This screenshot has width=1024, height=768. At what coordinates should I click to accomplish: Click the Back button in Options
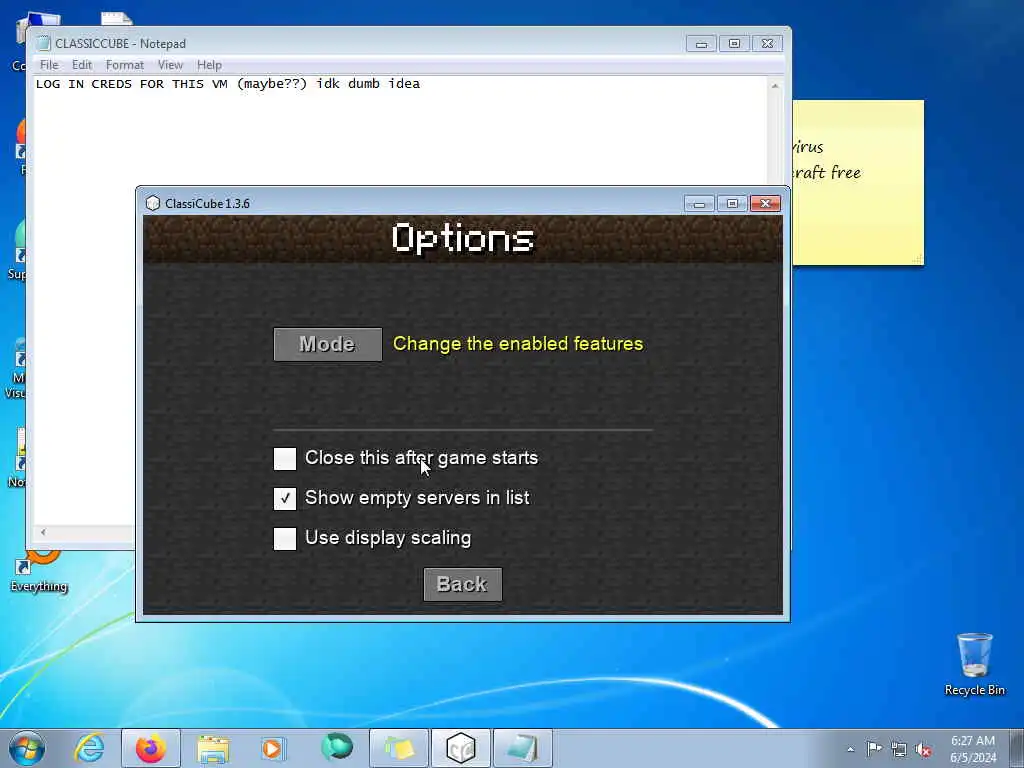(462, 584)
